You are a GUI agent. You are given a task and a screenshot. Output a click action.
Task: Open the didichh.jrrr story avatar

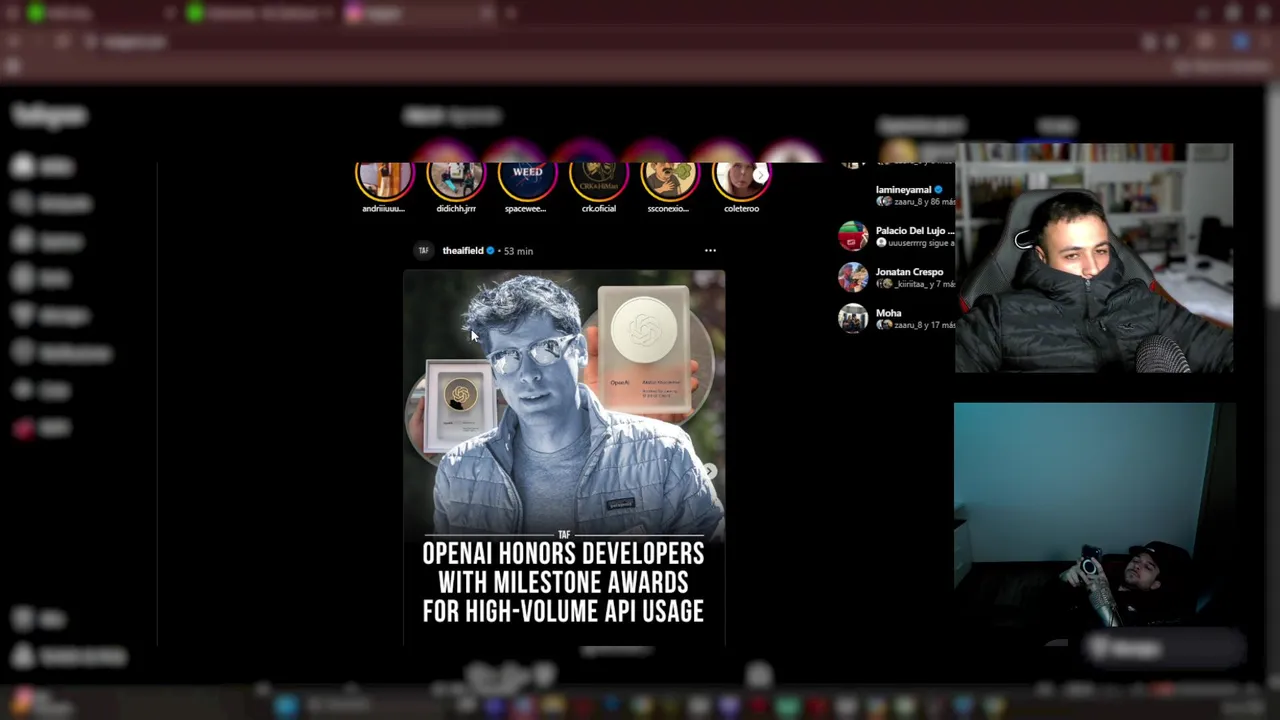pyautogui.click(x=456, y=181)
